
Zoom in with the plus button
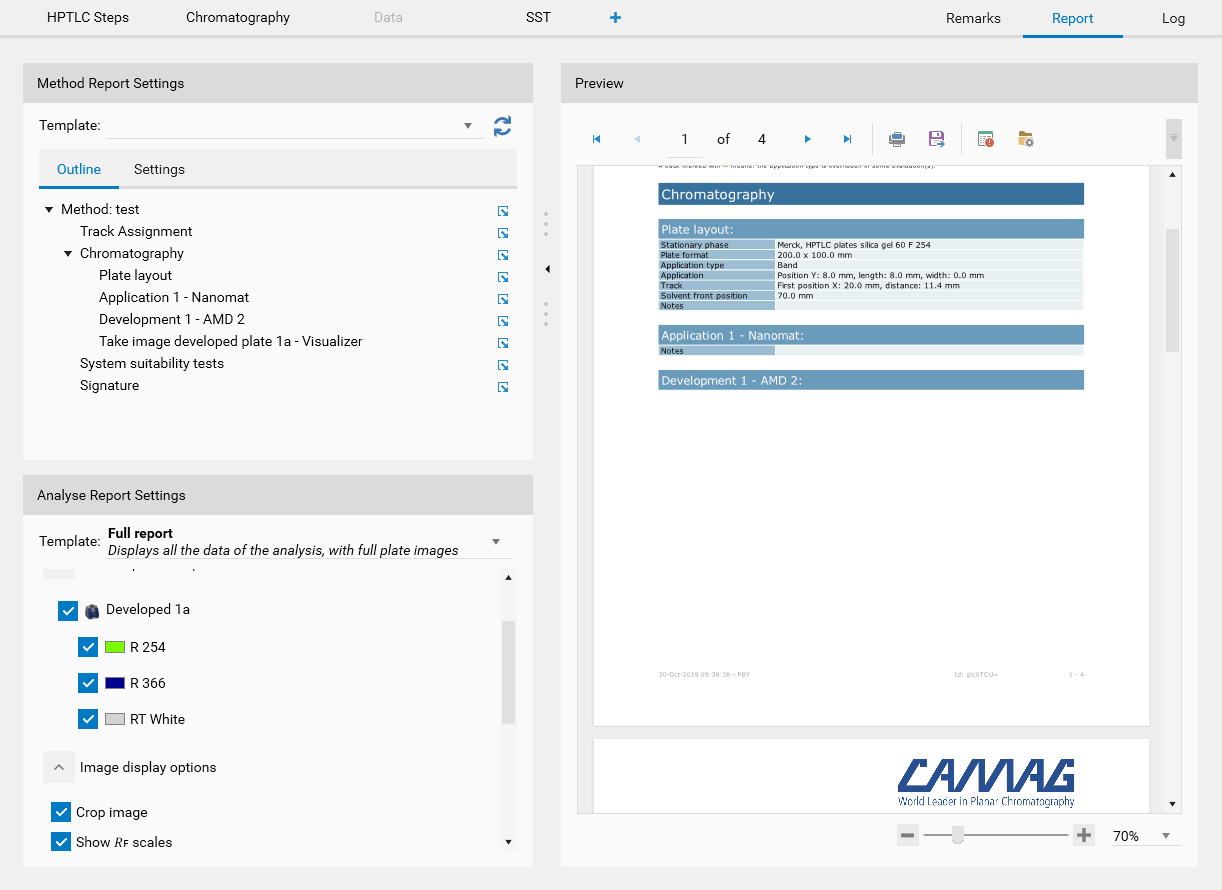[x=1084, y=835]
